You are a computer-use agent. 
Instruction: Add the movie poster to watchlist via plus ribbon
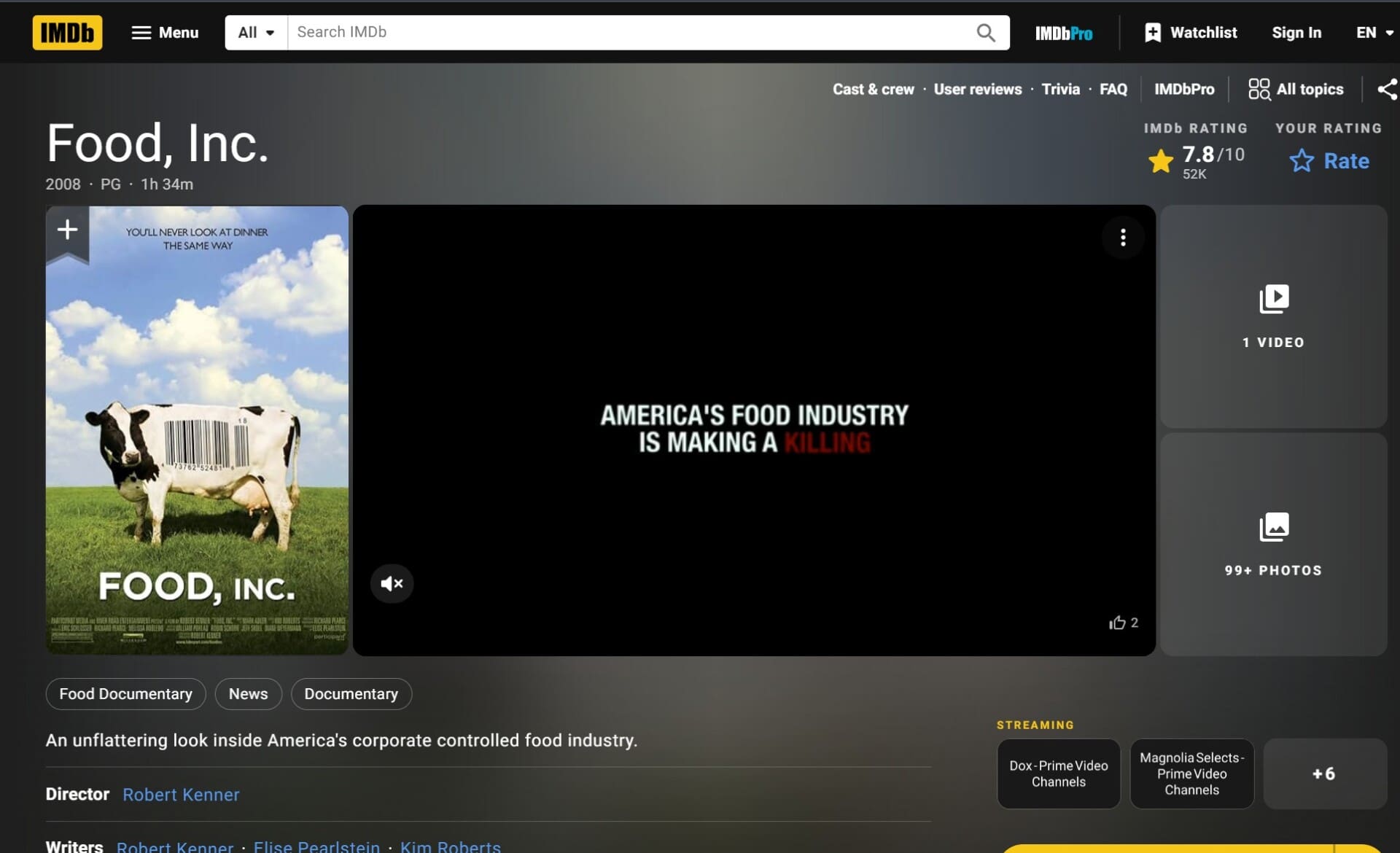66,229
